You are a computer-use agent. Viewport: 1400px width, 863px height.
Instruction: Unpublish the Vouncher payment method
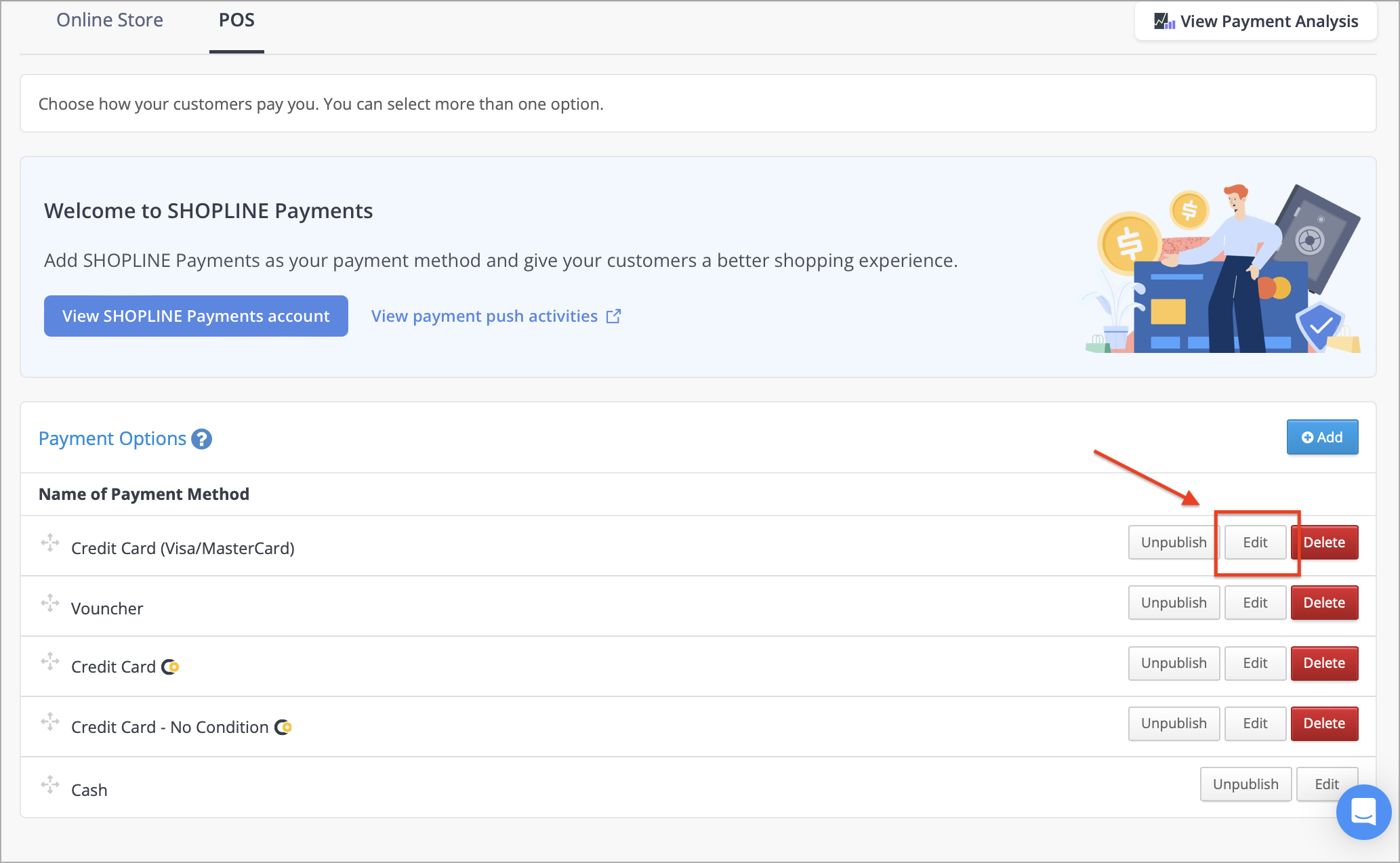tap(1174, 603)
